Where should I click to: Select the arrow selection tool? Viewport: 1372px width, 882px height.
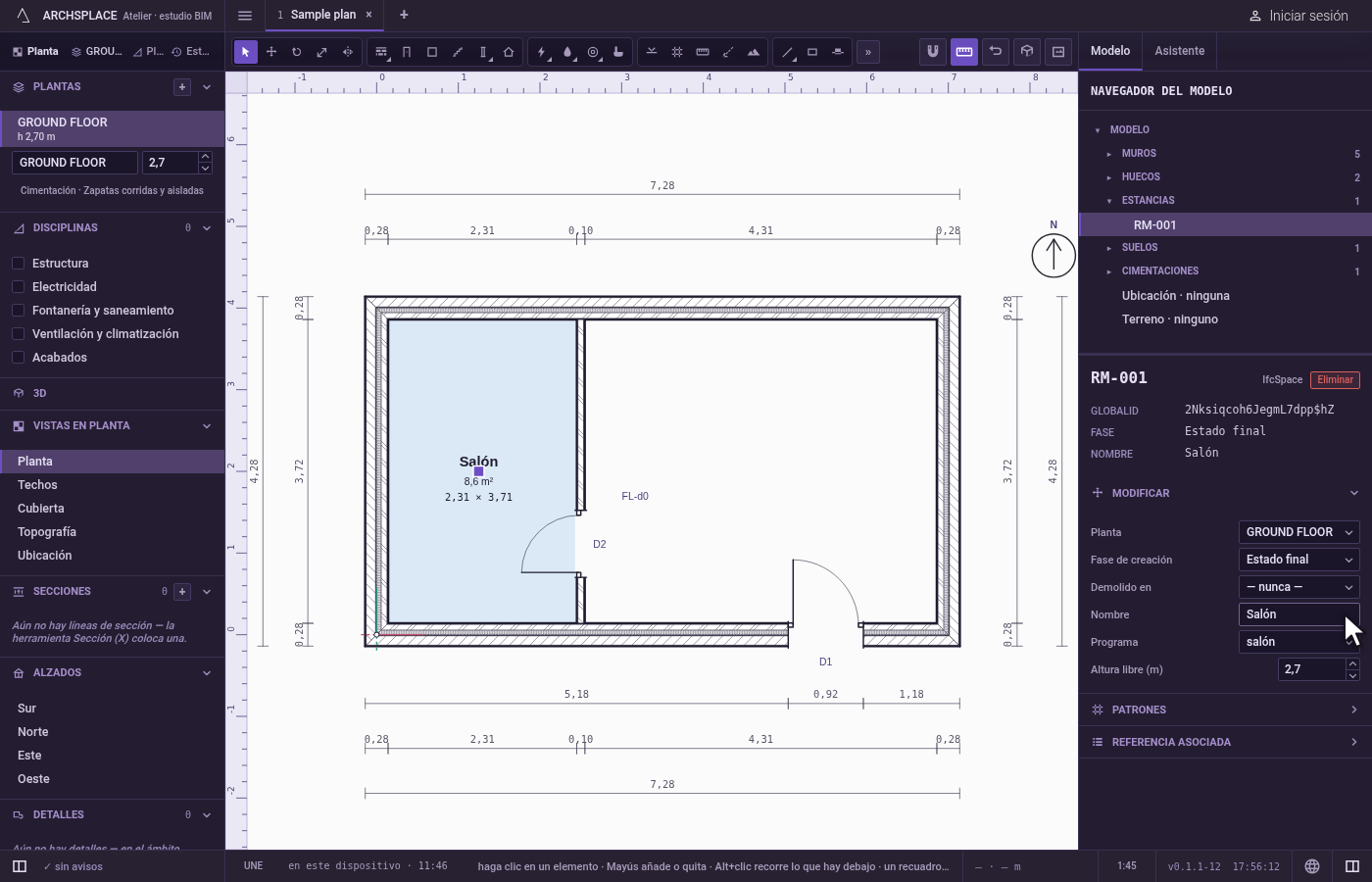click(246, 52)
